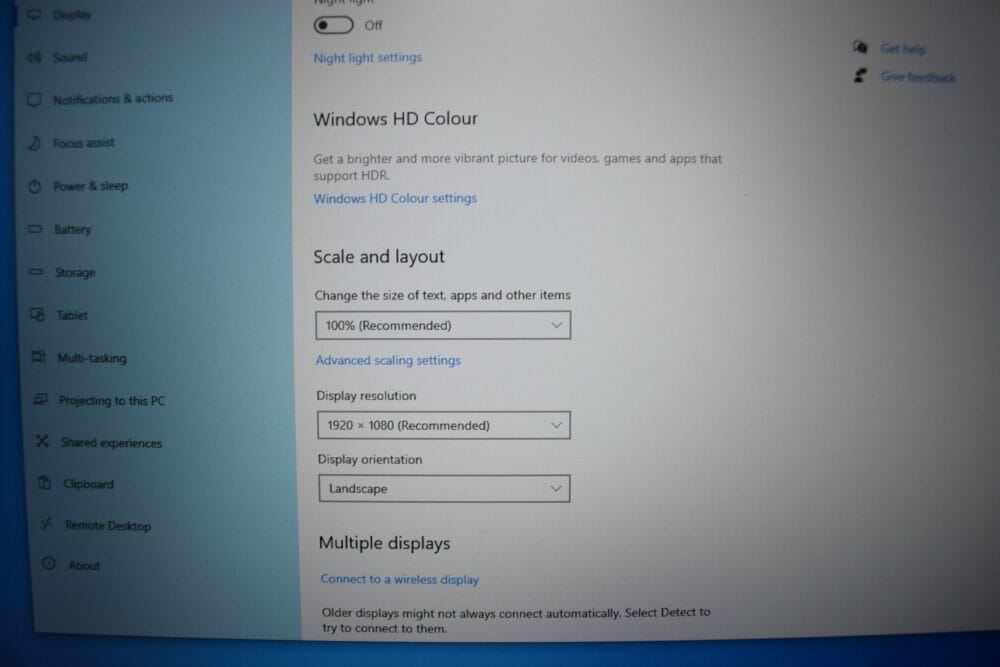Open Notifications & actions settings

[113, 99]
